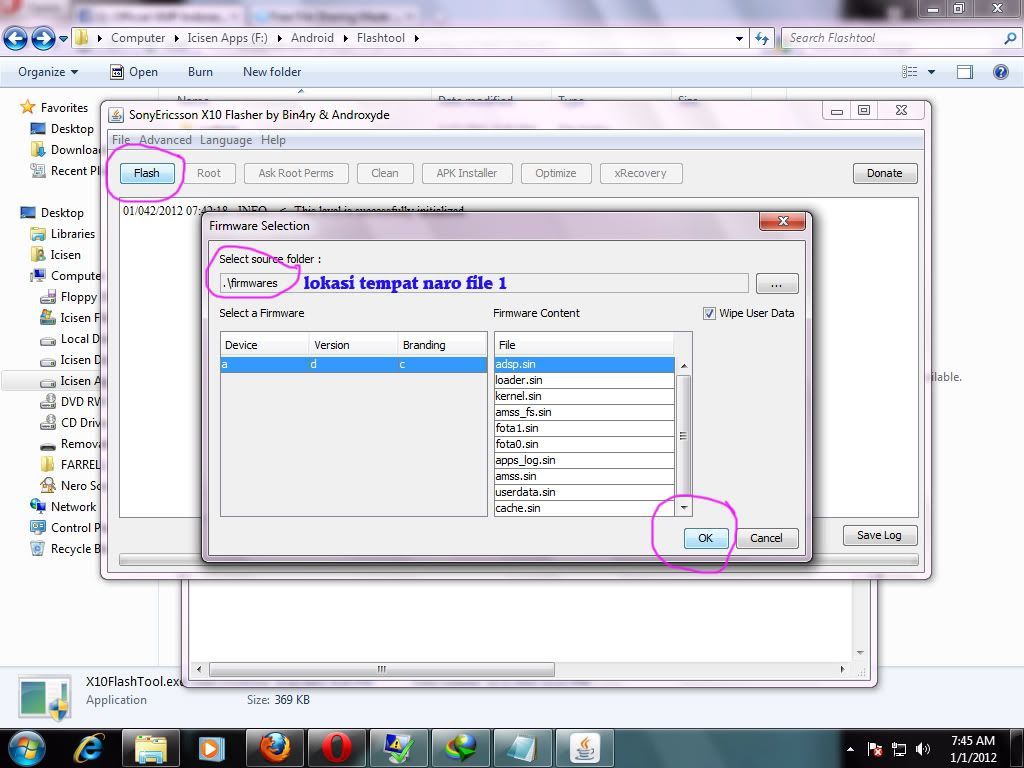Click the Ask Root Perms button

[296, 173]
